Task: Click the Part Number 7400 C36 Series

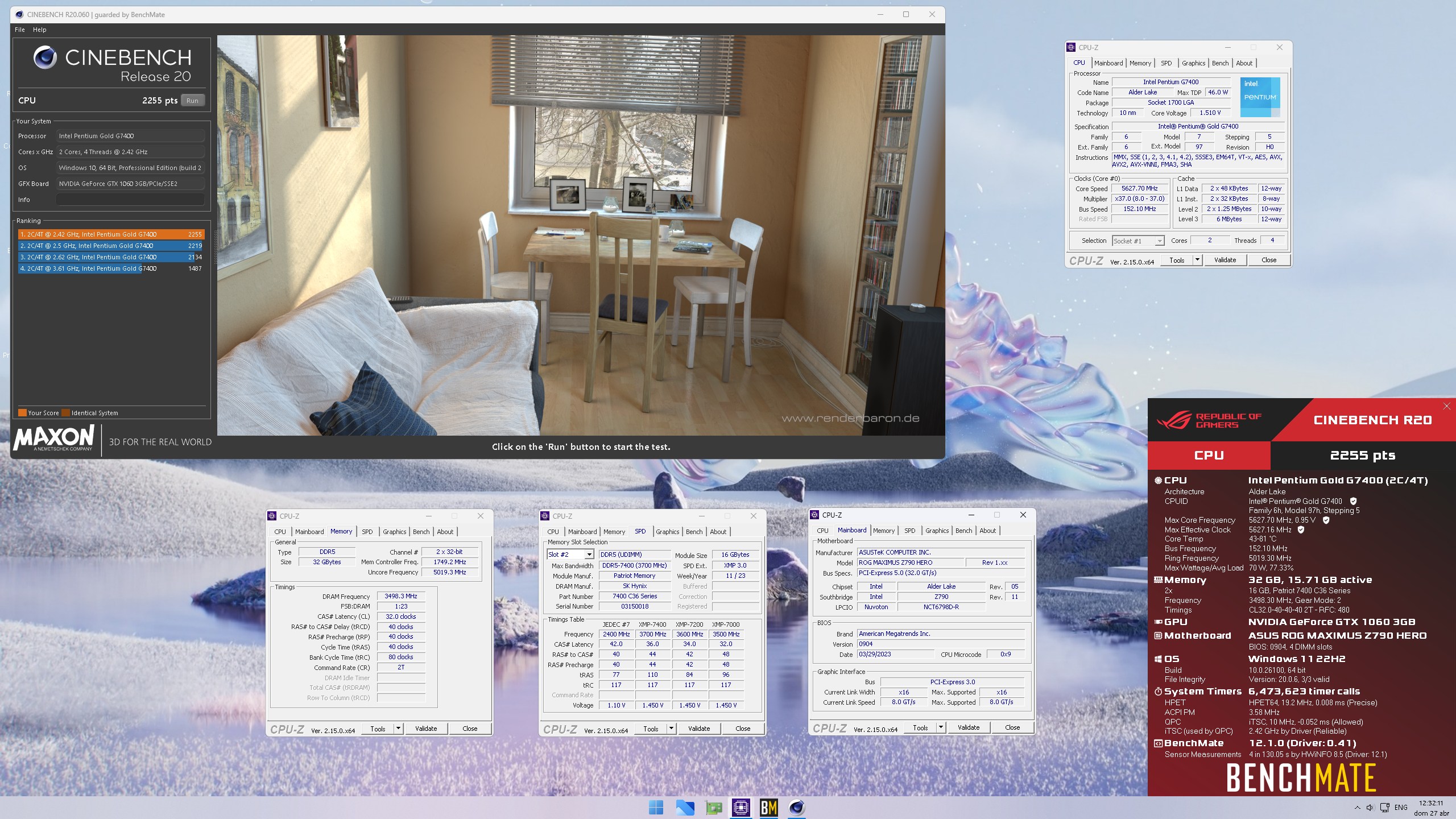Action: [635, 596]
